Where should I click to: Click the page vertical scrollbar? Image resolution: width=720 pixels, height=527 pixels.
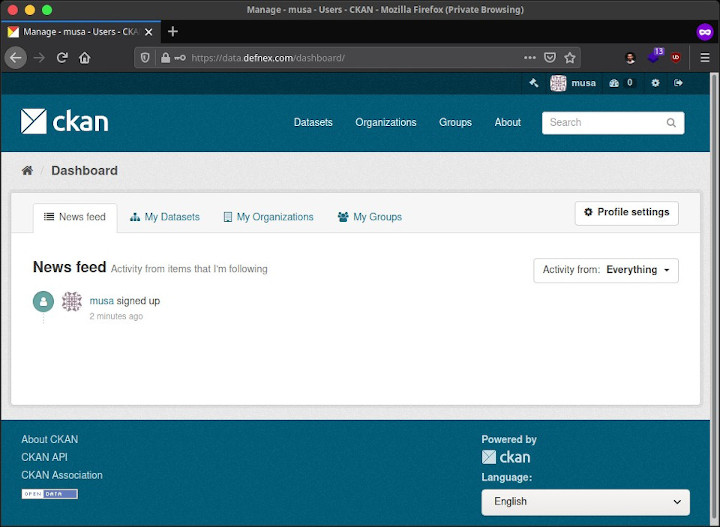(x=714, y=298)
